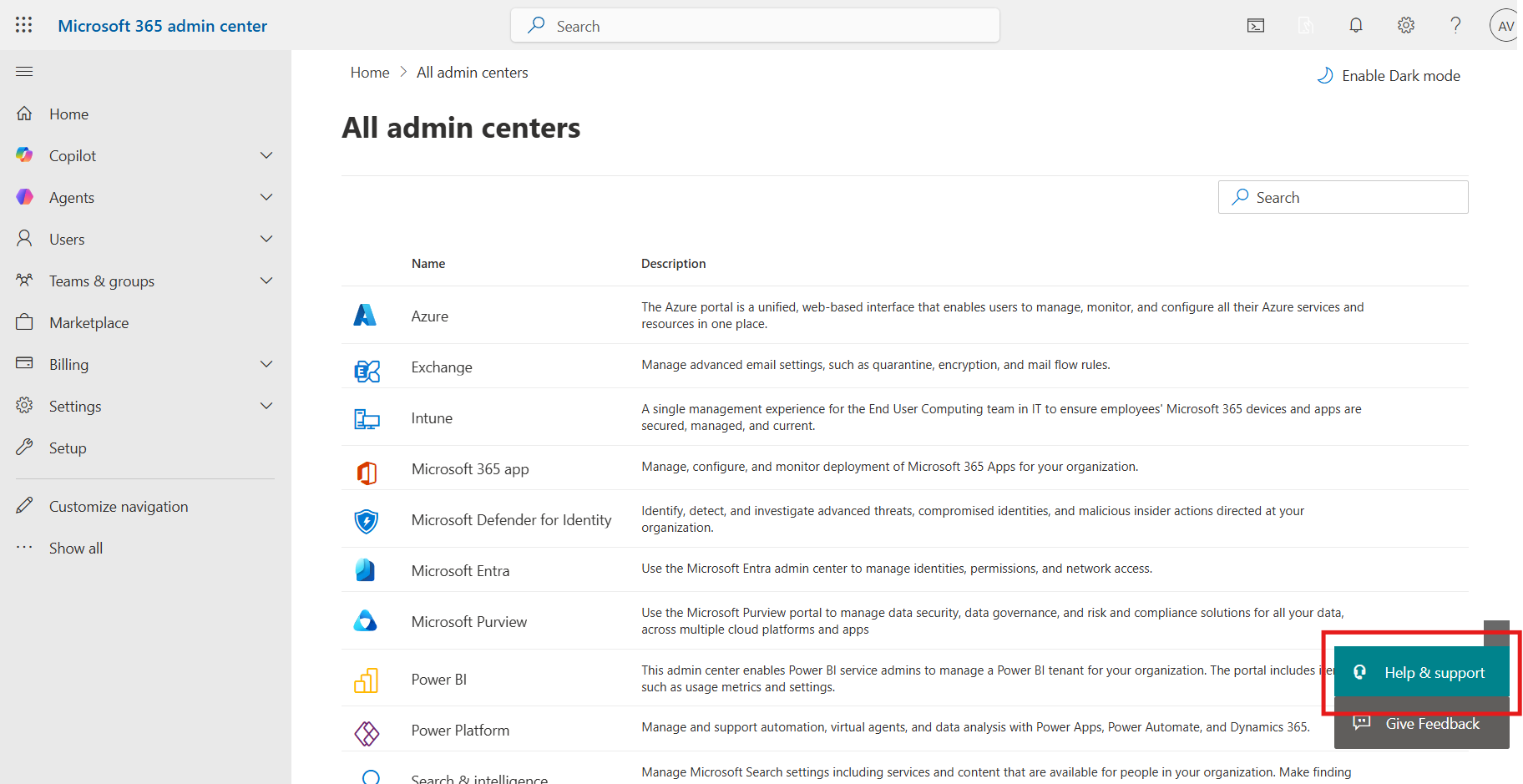
Task: Open the app launcher waffle icon
Action: coord(23,25)
